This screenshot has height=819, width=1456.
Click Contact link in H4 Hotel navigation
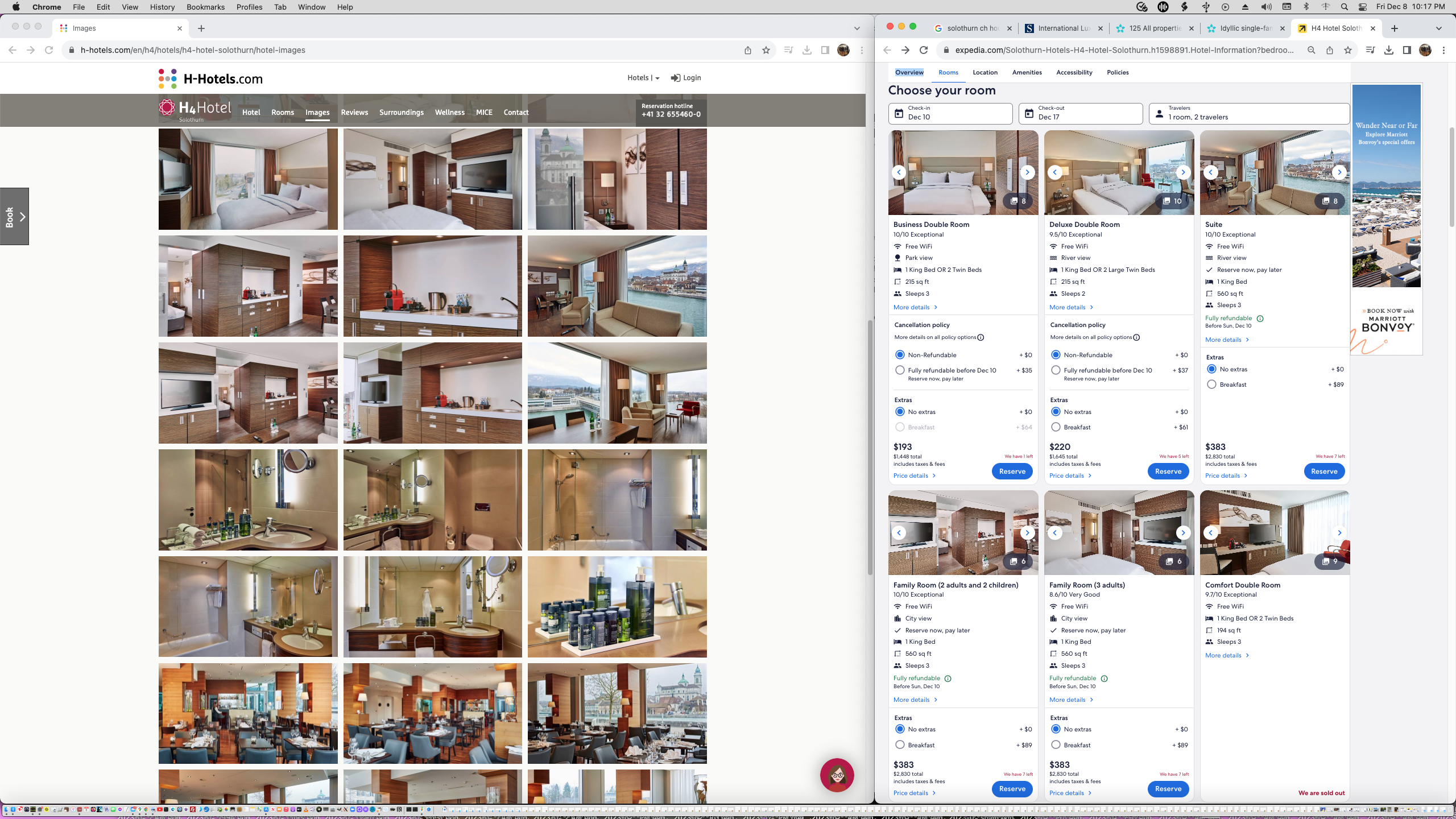(x=516, y=112)
